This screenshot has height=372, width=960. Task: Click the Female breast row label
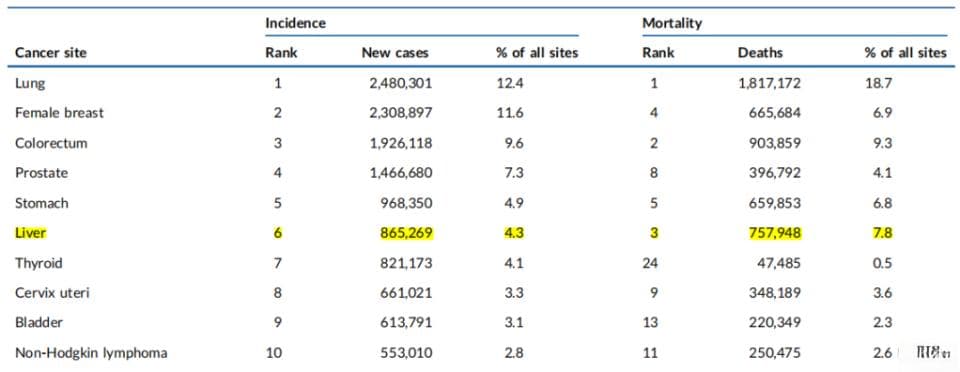(x=59, y=113)
